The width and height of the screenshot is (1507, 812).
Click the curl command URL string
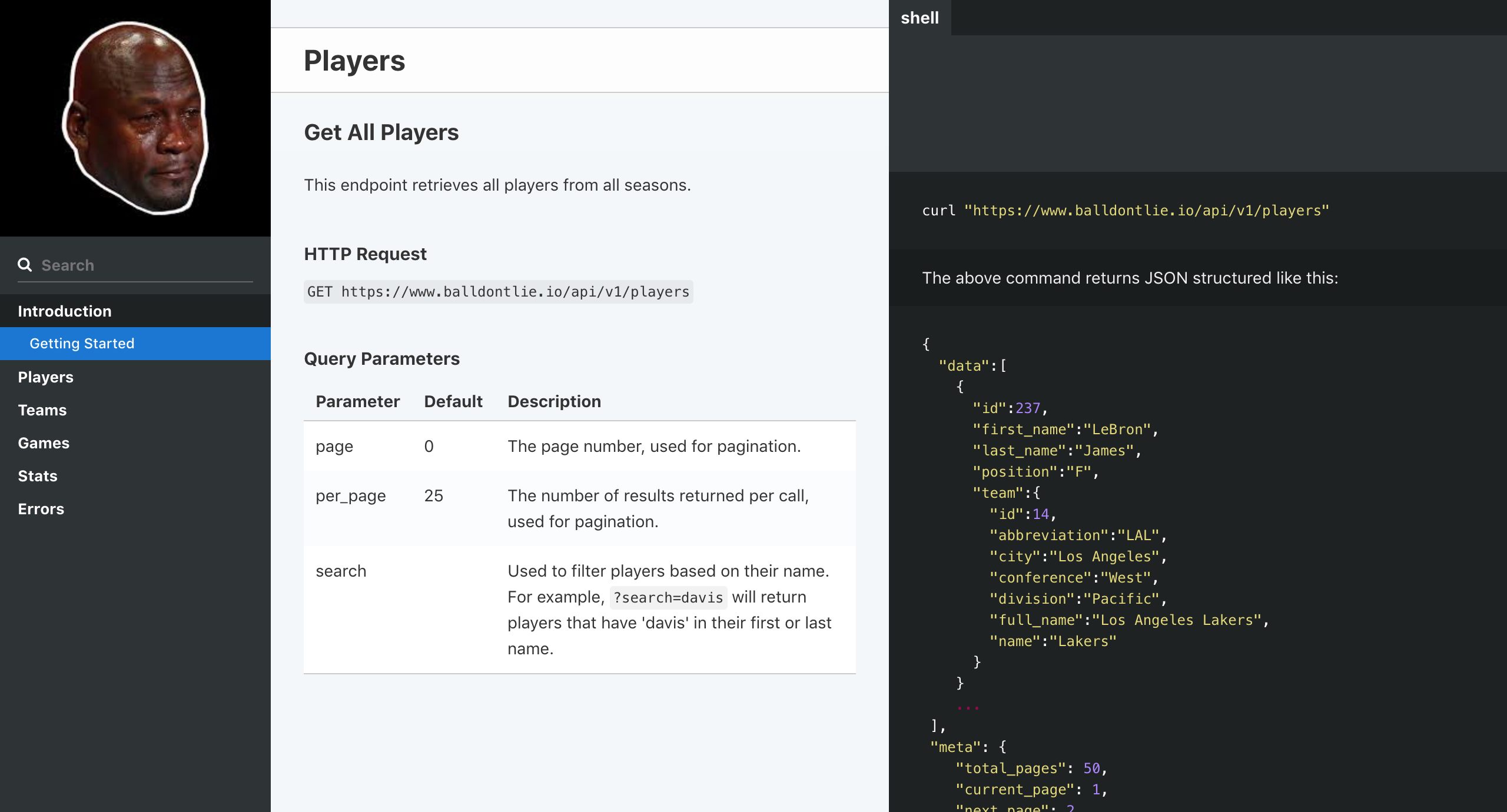(x=1146, y=211)
